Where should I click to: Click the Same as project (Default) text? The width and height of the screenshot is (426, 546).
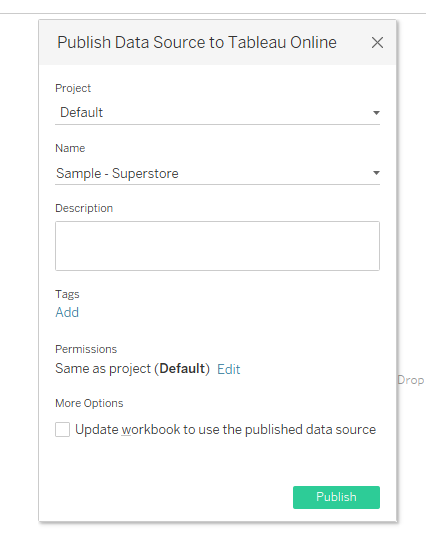133,369
